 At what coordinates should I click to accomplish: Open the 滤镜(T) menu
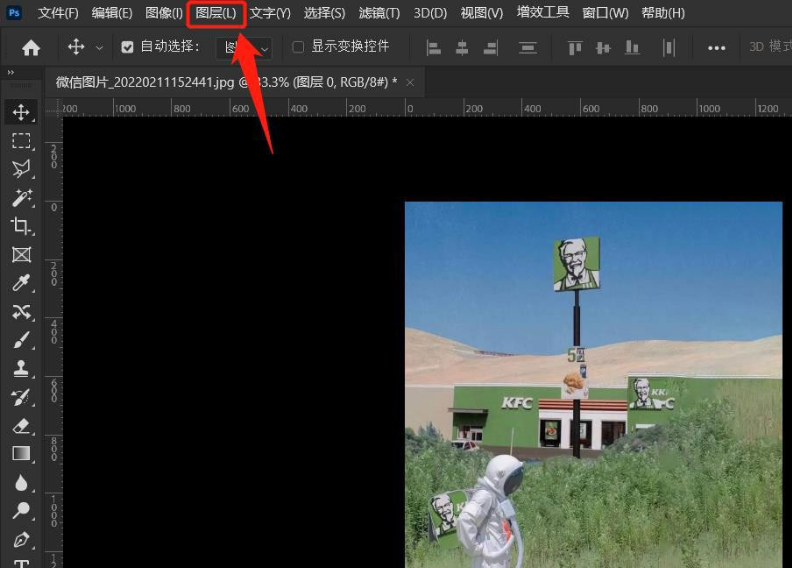[x=379, y=13]
